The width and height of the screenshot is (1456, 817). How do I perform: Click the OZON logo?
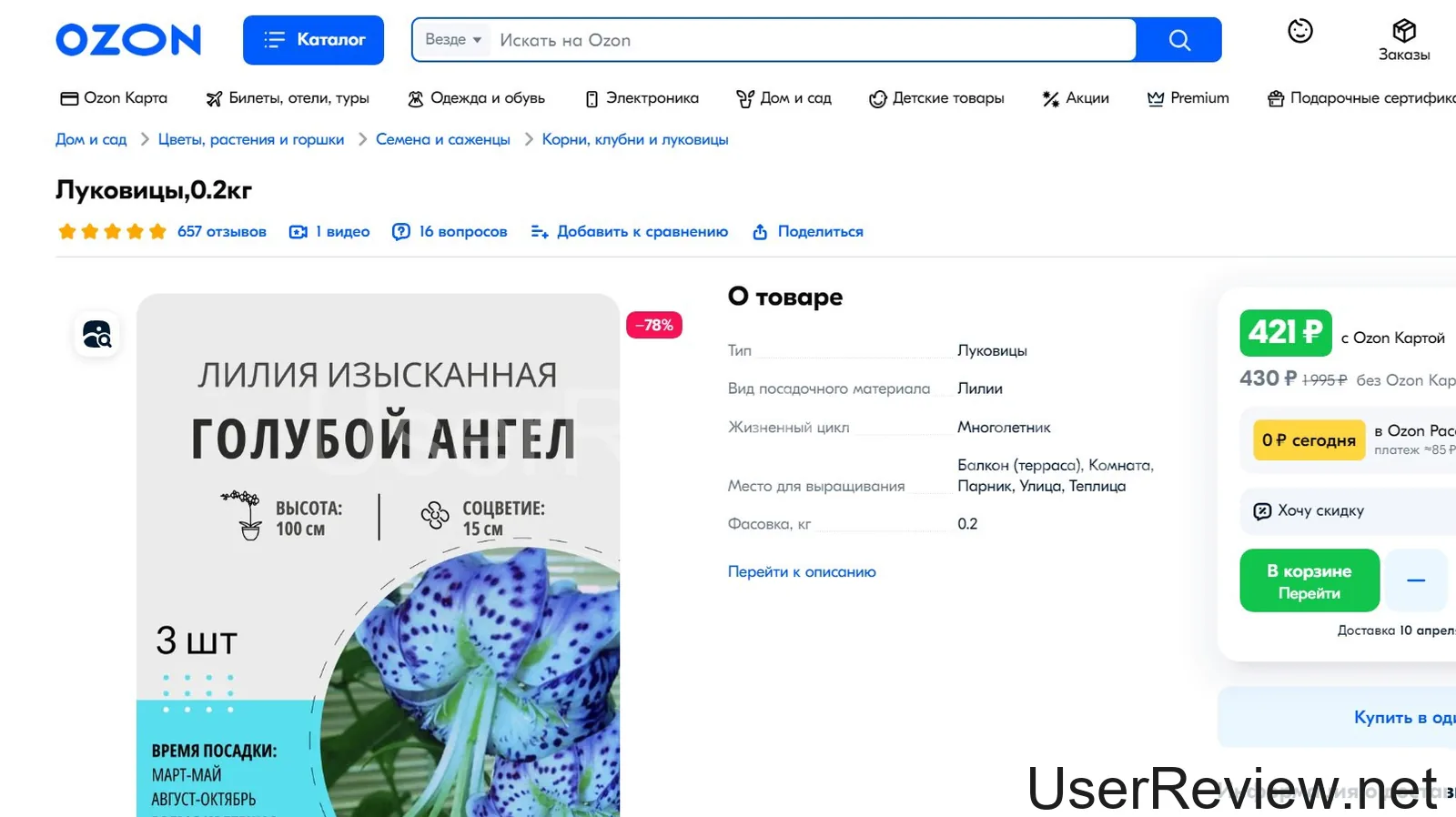click(x=128, y=40)
